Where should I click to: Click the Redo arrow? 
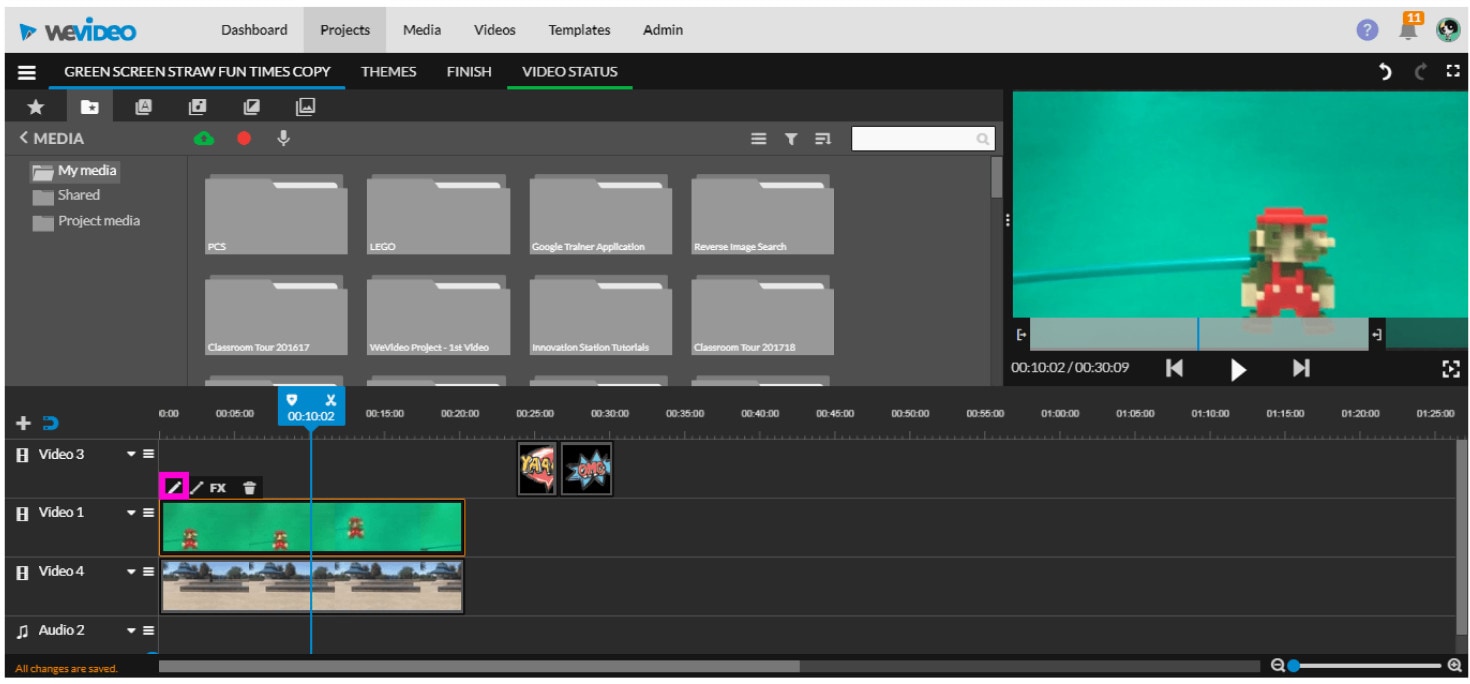click(1420, 72)
